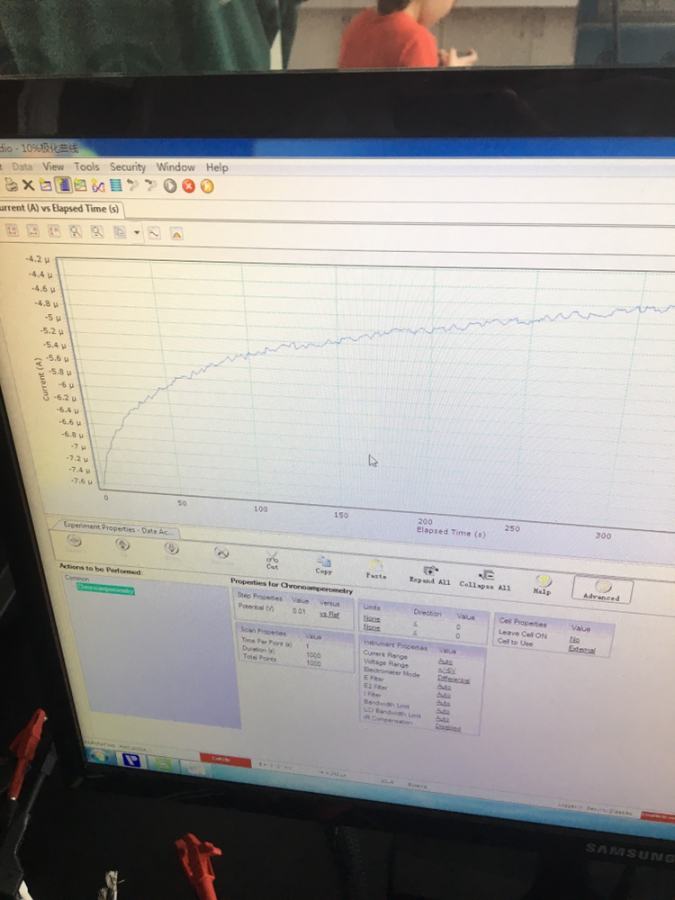Click the first grey arrow icon

click(x=133, y=185)
